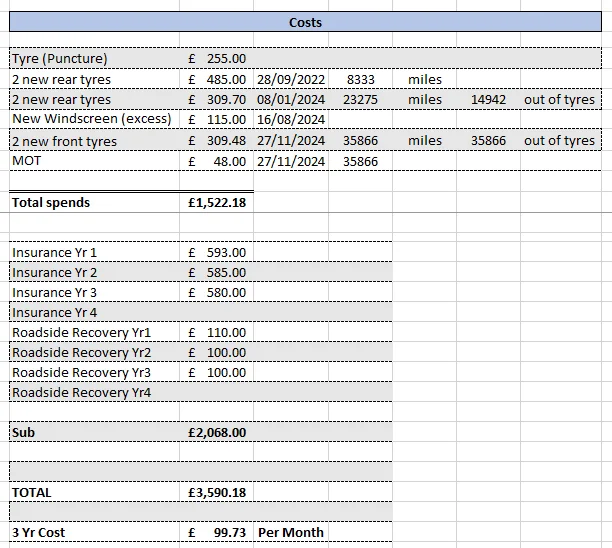
Task: Select the 14942 out of tyres value
Action: click(x=488, y=100)
